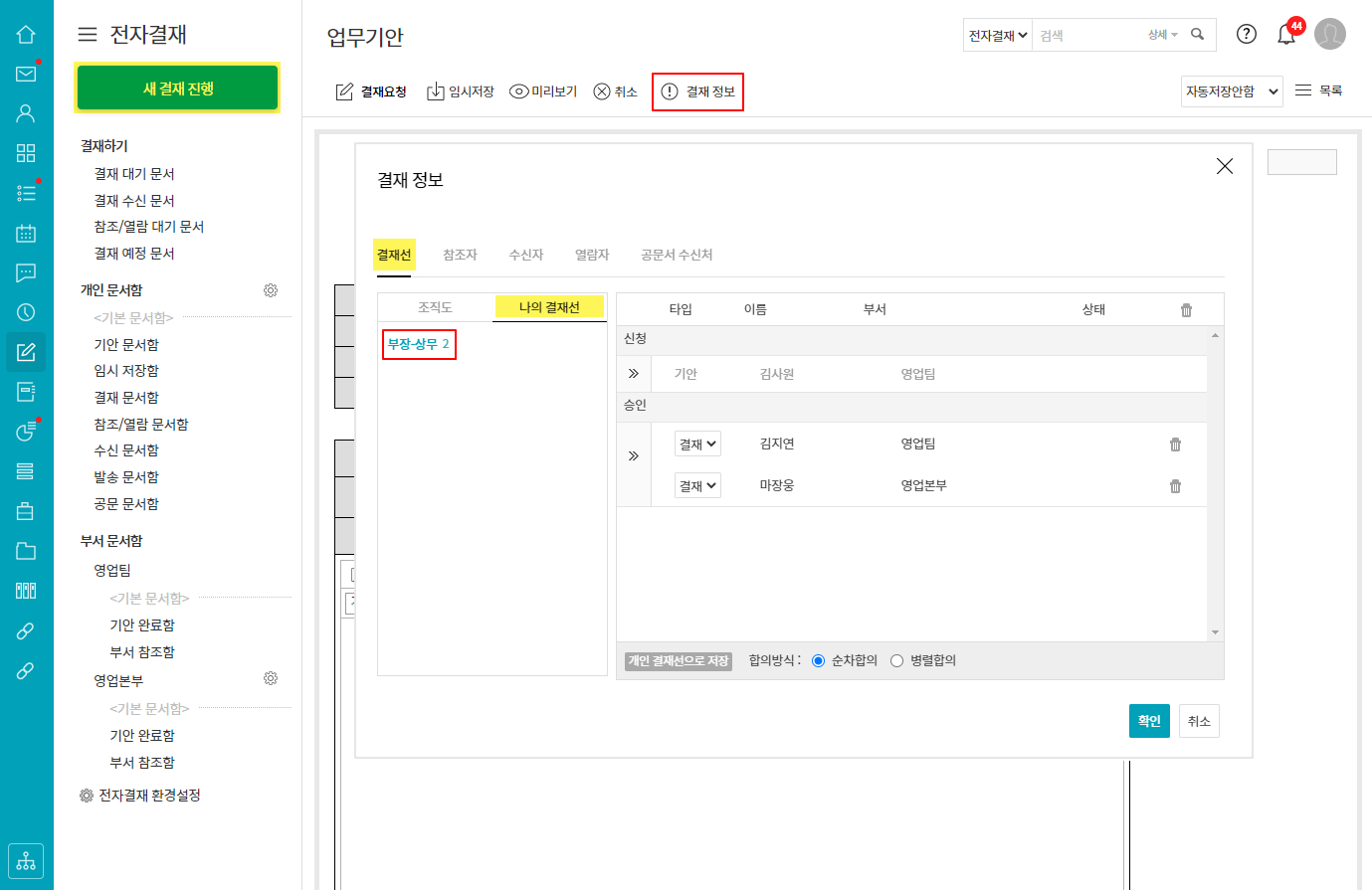This screenshot has width=1372, height=890.
Task: Expand the 자동저장안함 dropdown
Action: click(1232, 91)
